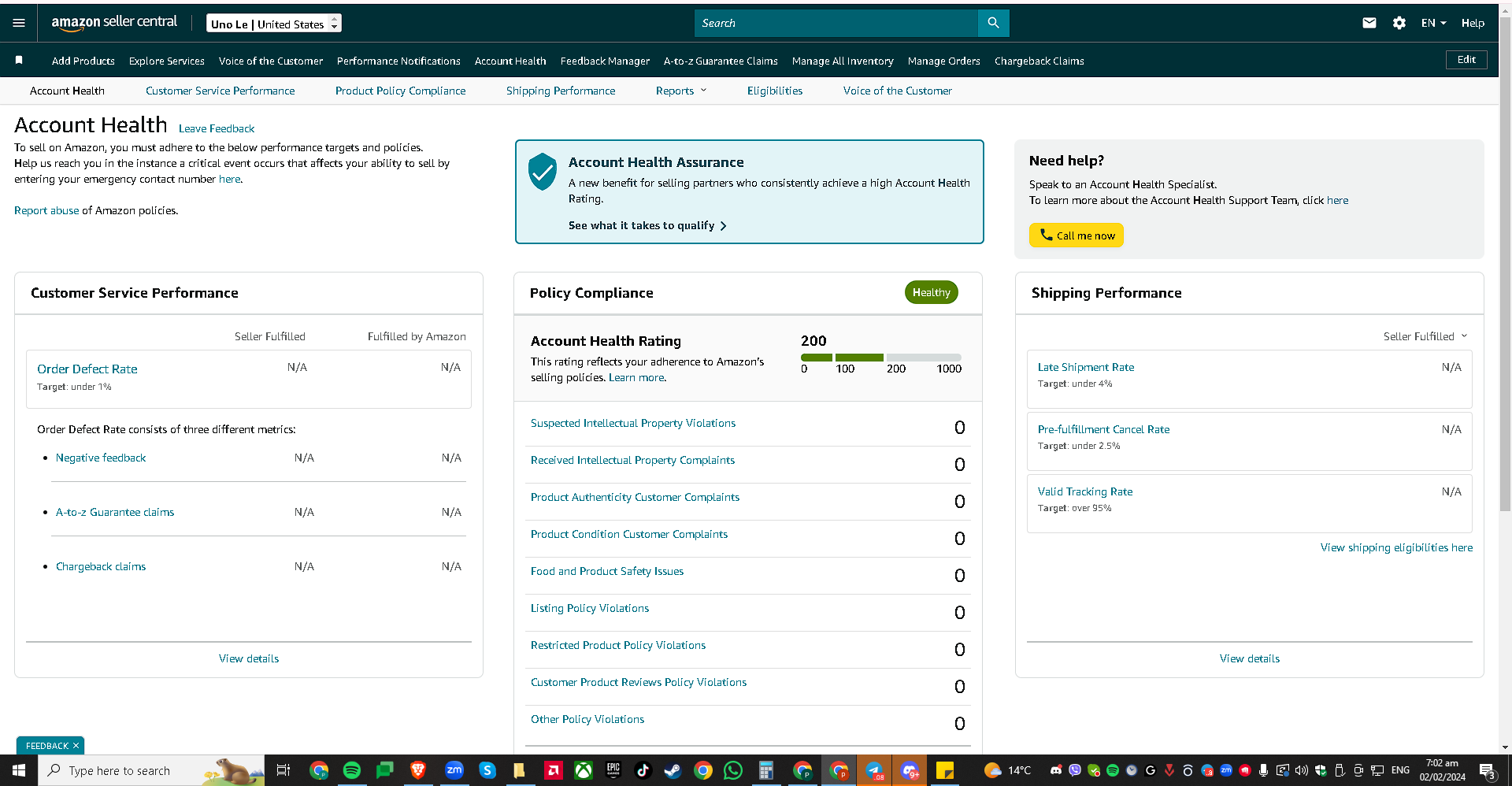Viewport: 1512px width, 786px height.
Task: Click the Healthy status badge
Action: pos(932,292)
